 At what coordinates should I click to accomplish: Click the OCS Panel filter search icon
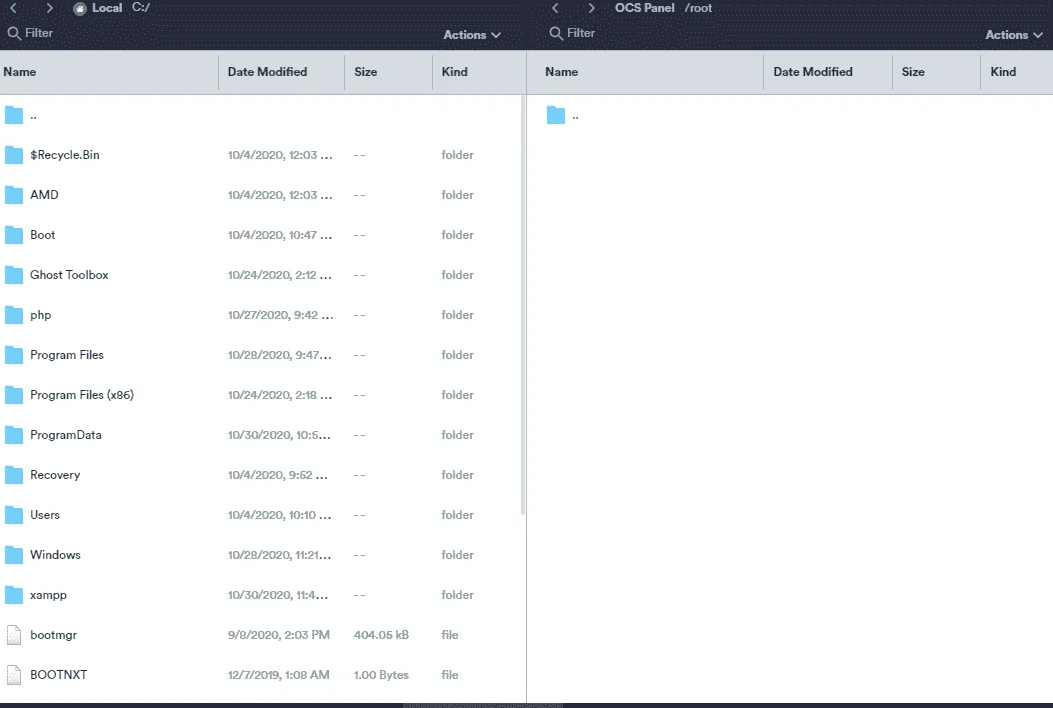(555, 33)
